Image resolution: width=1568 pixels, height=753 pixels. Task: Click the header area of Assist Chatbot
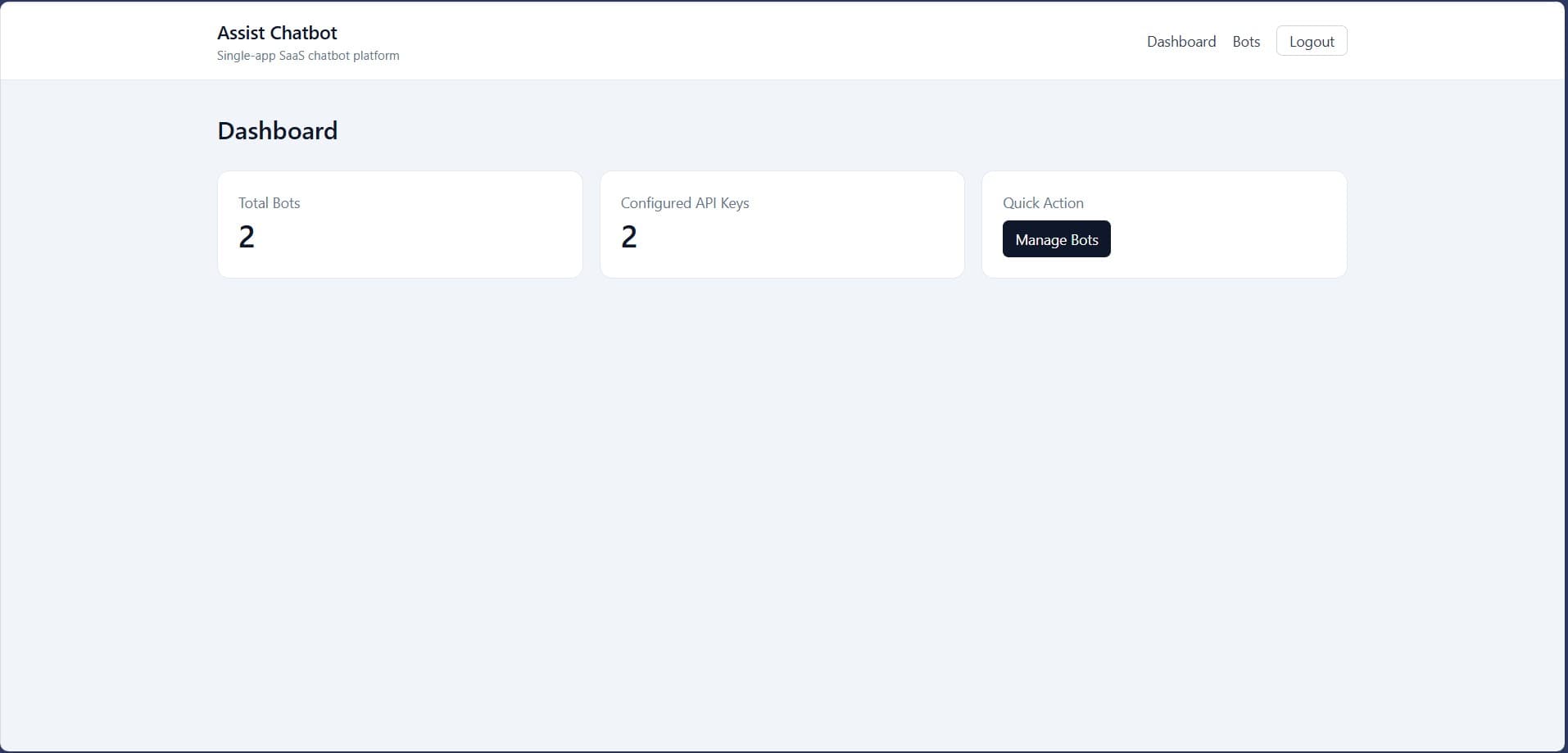[276, 33]
